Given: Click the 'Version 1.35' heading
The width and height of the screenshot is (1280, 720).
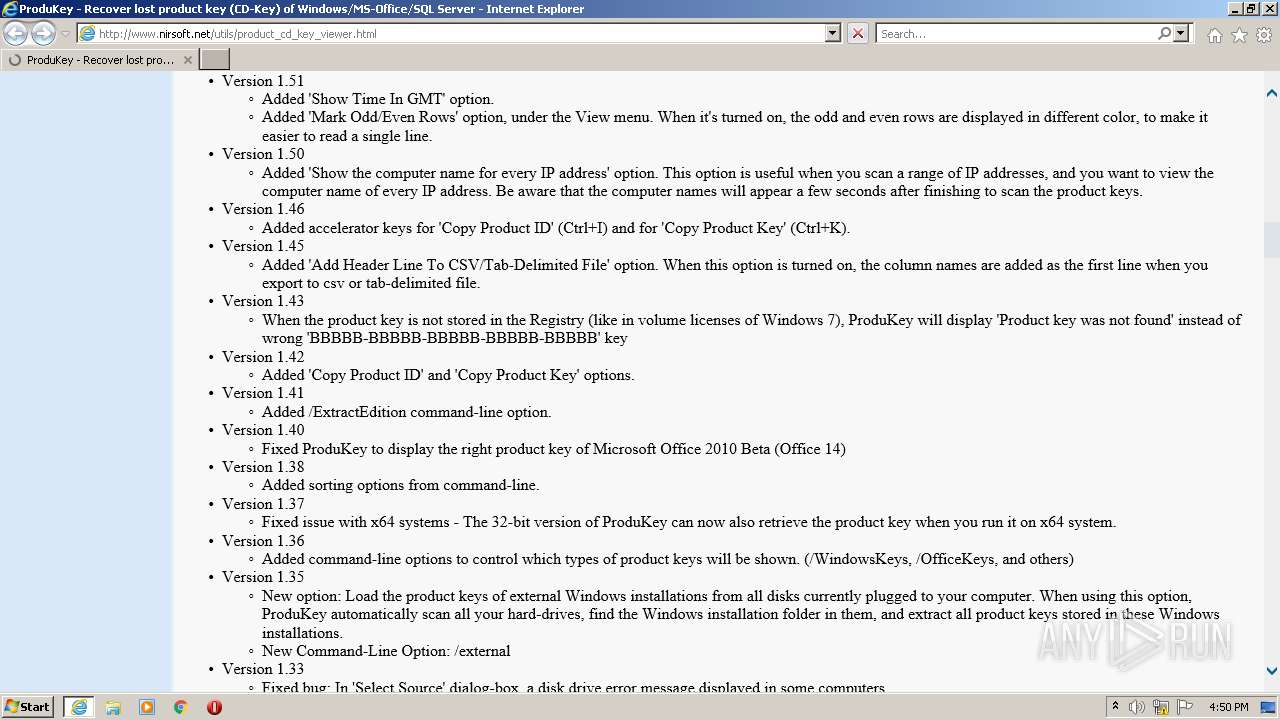Looking at the screenshot, I should (263, 577).
